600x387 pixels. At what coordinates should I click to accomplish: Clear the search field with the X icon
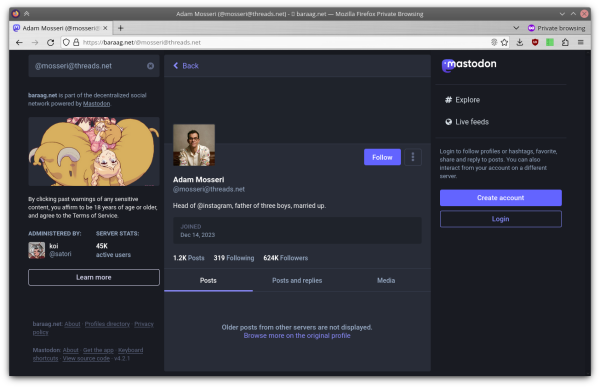150,66
